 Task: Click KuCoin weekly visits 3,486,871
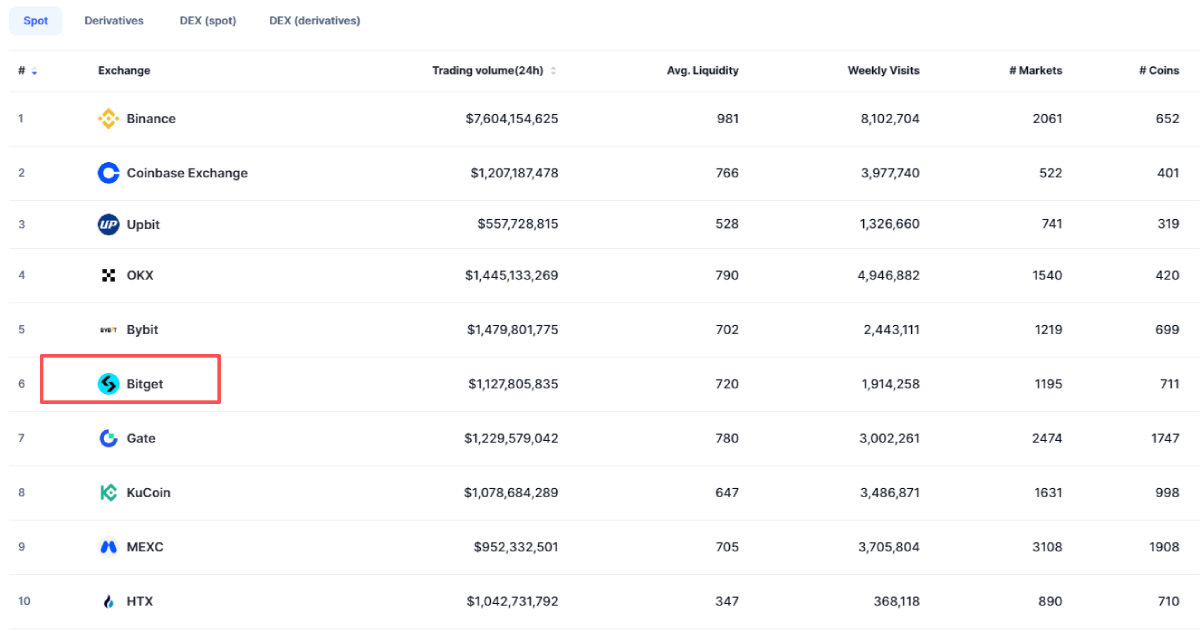click(890, 493)
